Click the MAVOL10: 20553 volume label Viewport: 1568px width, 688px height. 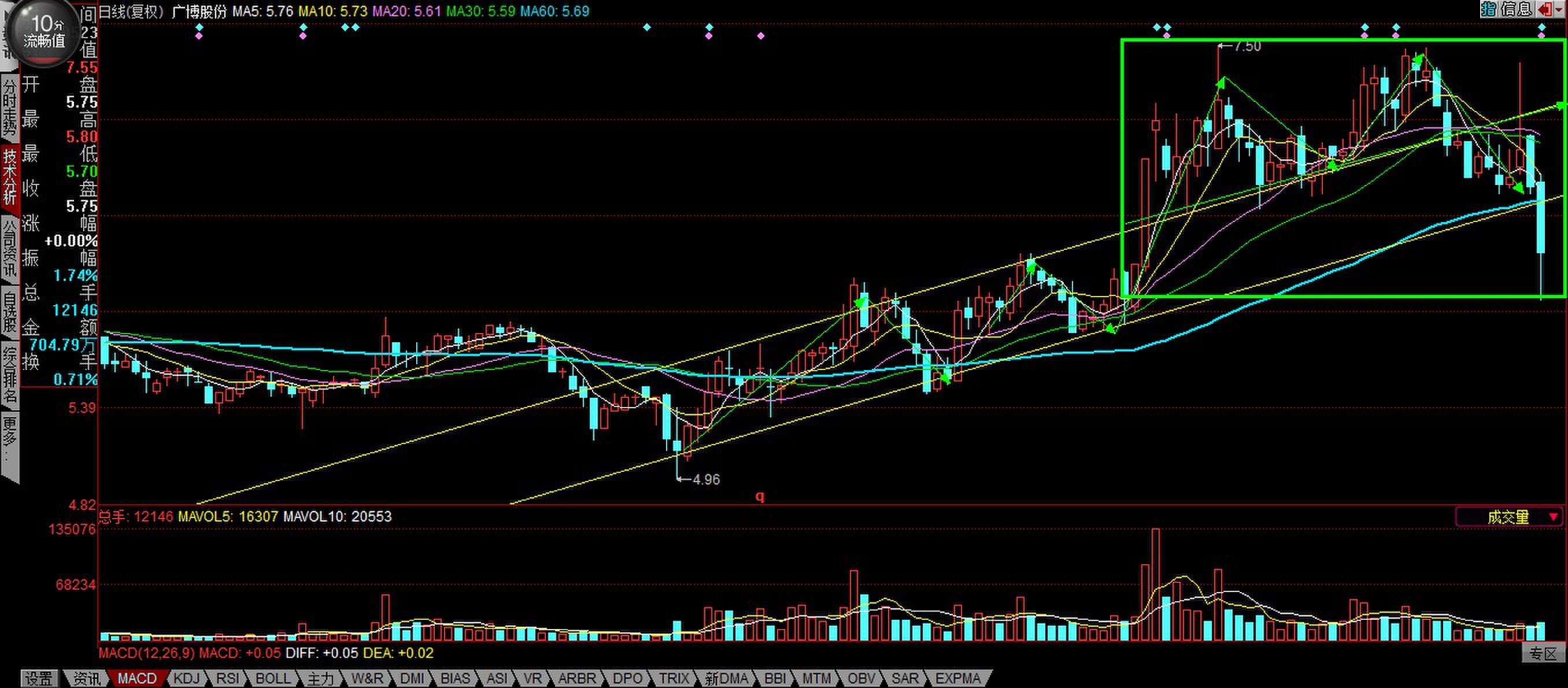(x=337, y=516)
